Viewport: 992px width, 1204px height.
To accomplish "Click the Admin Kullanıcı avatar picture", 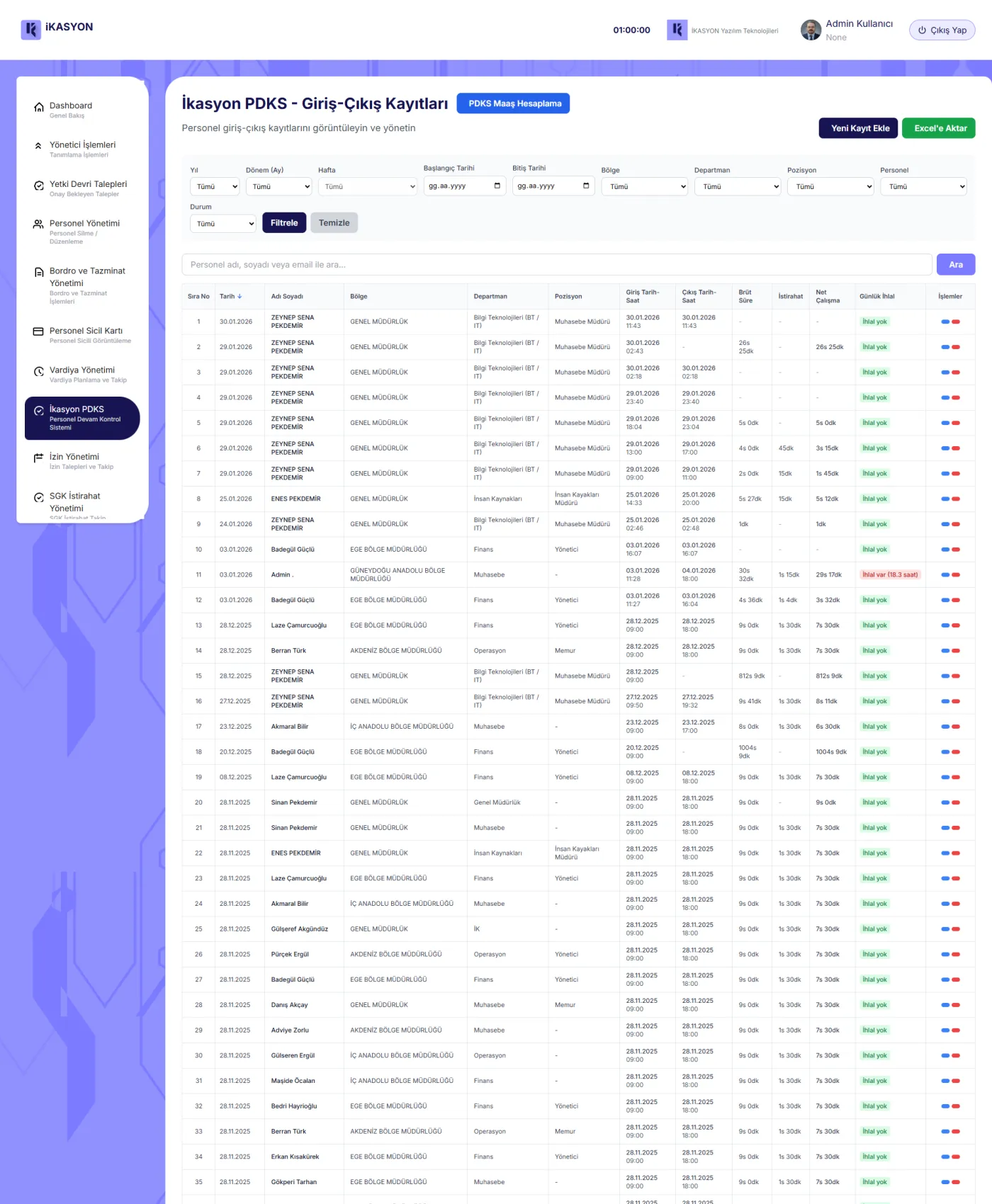I will tap(811, 30).
